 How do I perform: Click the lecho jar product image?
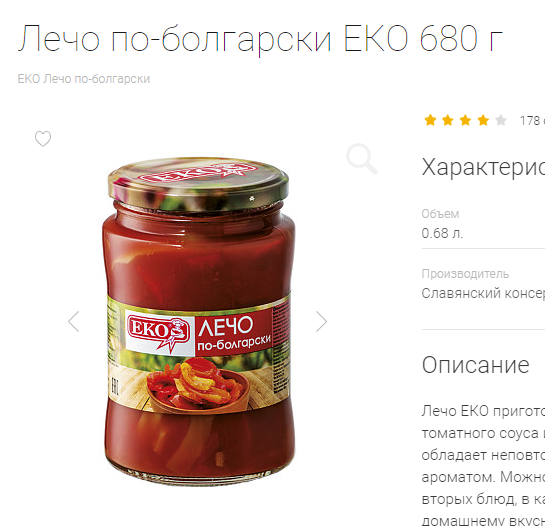[198, 322]
